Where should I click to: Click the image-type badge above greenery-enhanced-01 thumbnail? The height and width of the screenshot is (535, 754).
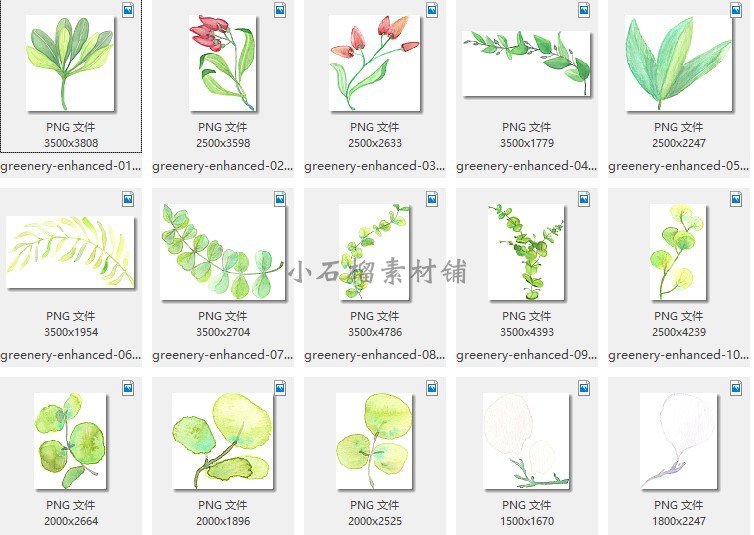[128, 10]
